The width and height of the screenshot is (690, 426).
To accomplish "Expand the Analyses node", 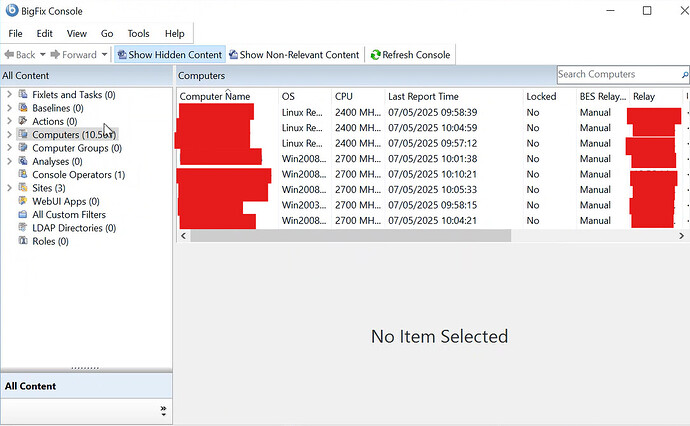I will click(x=9, y=161).
